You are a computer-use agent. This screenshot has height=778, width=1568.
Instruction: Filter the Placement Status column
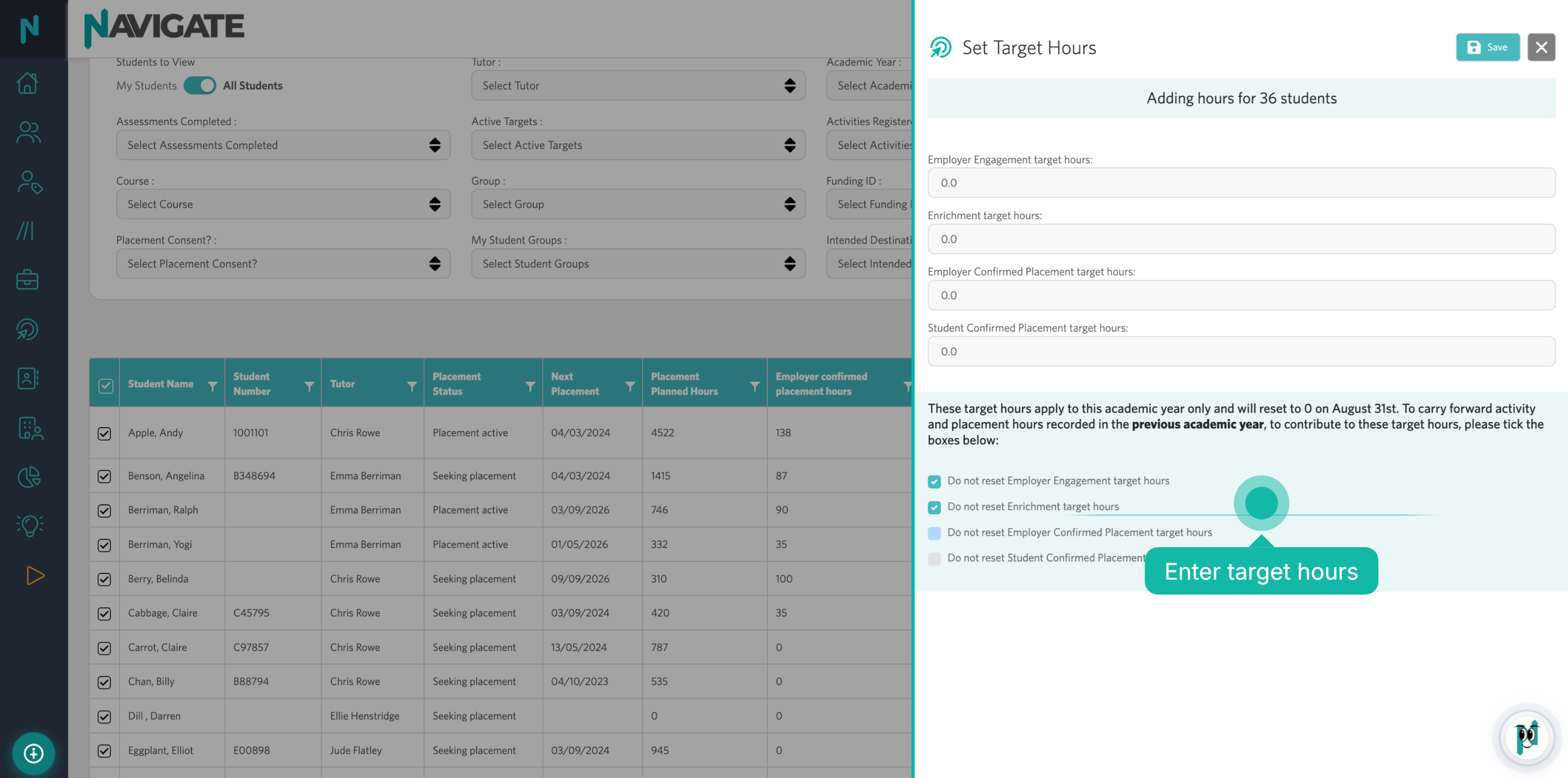tap(530, 386)
